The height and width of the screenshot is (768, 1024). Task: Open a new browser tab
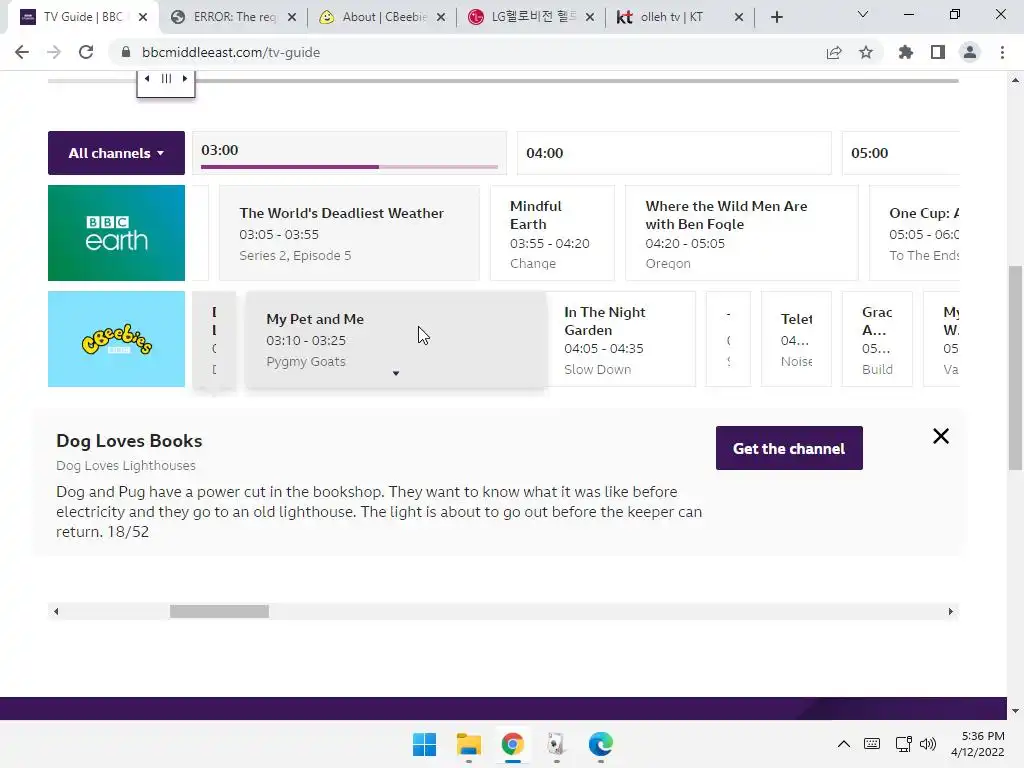776,17
